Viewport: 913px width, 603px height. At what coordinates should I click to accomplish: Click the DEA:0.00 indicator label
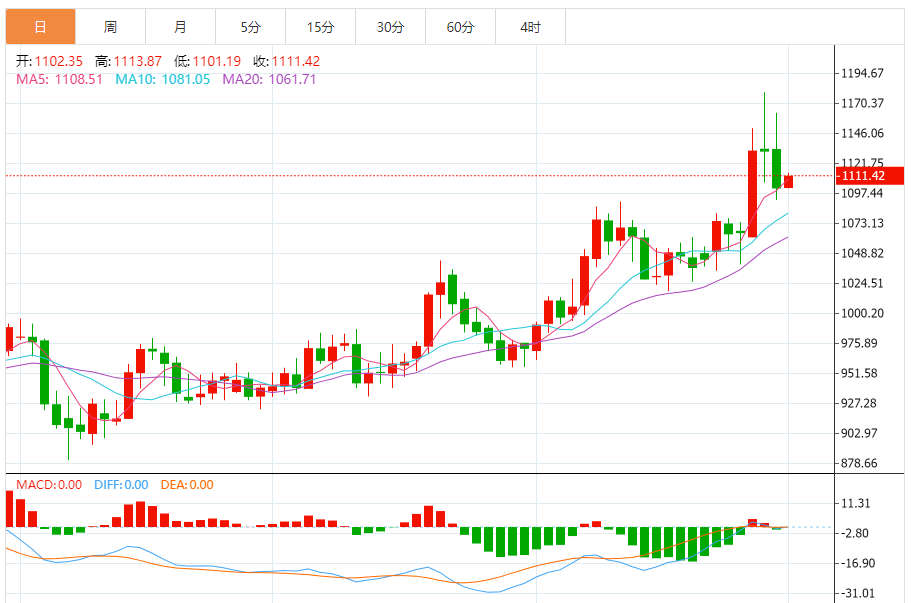(187, 485)
